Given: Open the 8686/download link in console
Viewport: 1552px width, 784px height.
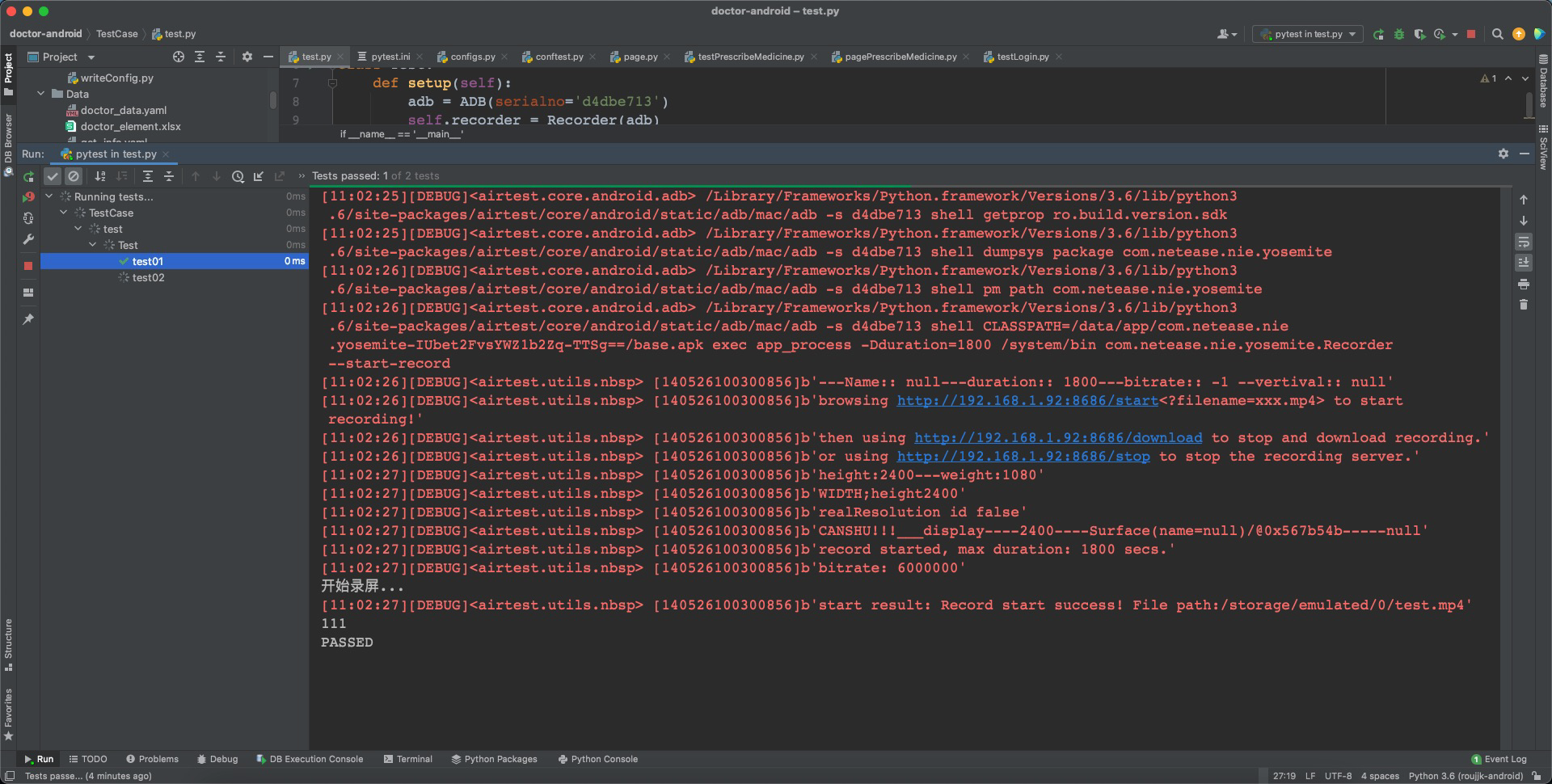Looking at the screenshot, I should pyautogui.click(x=1057, y=437).
